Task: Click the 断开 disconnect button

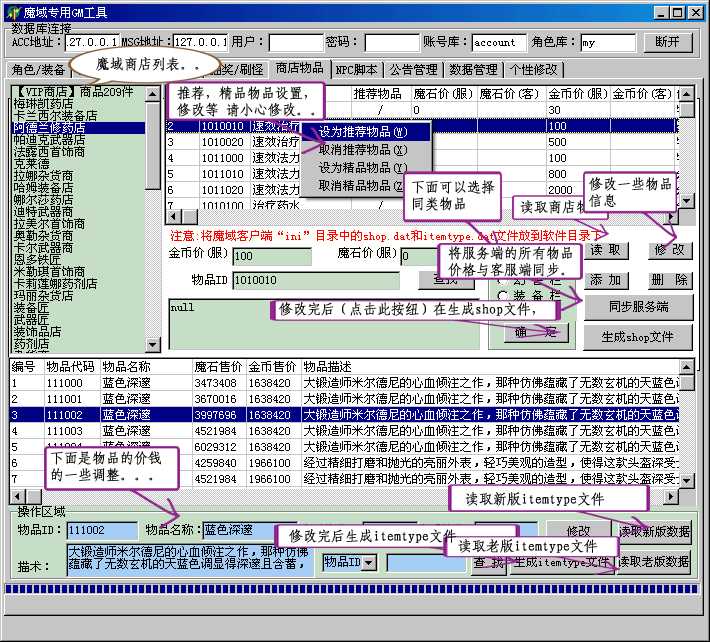Action: click(667, 42)
